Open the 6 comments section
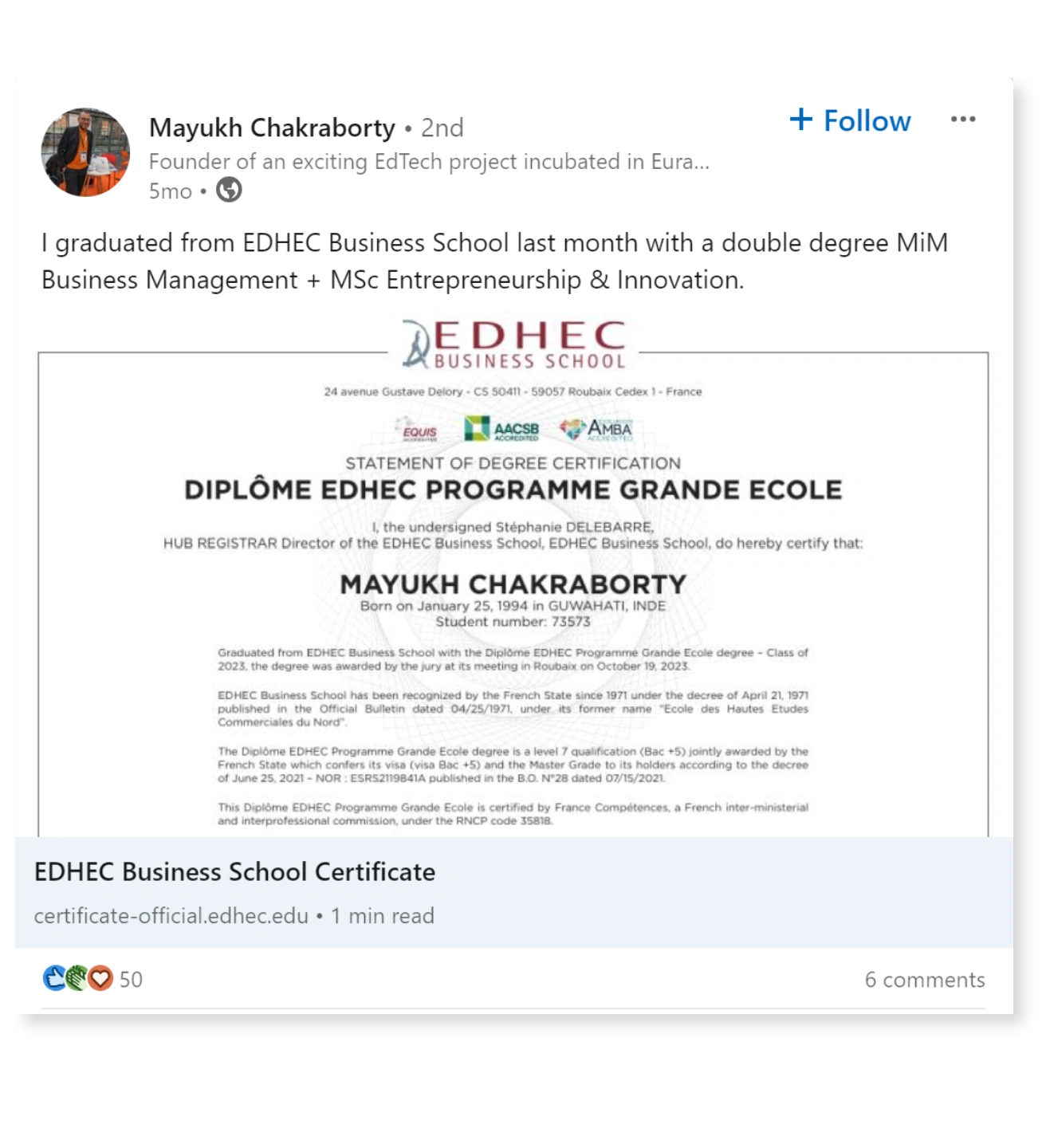Viewport: 1042px width, 1148px height. coord(926,980)
